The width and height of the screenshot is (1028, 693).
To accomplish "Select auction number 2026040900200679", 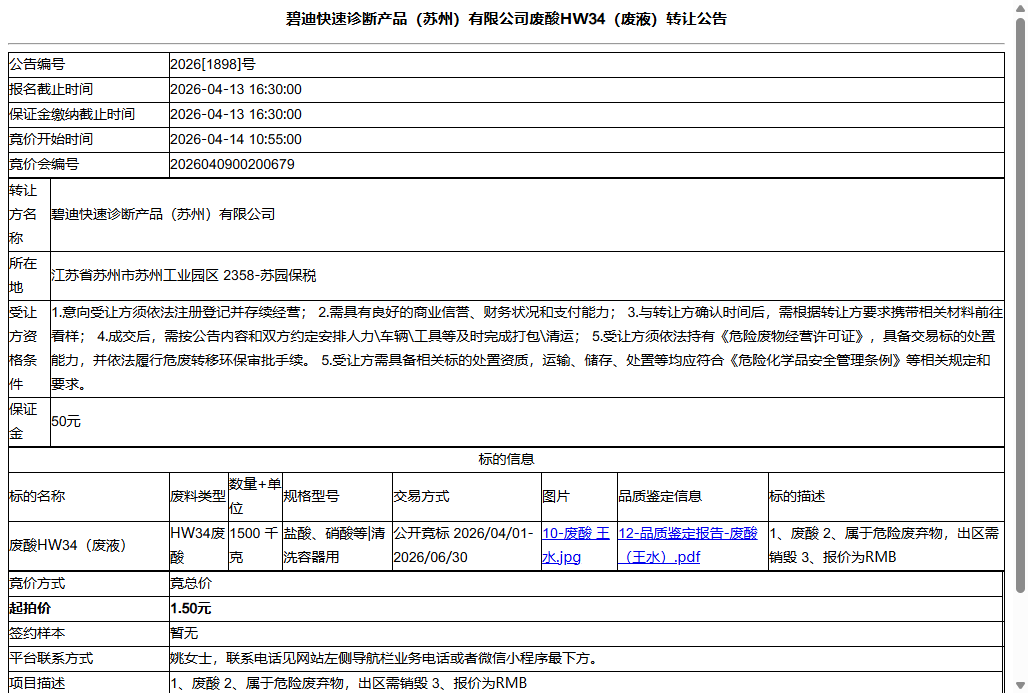I will [x=232, y=165].
